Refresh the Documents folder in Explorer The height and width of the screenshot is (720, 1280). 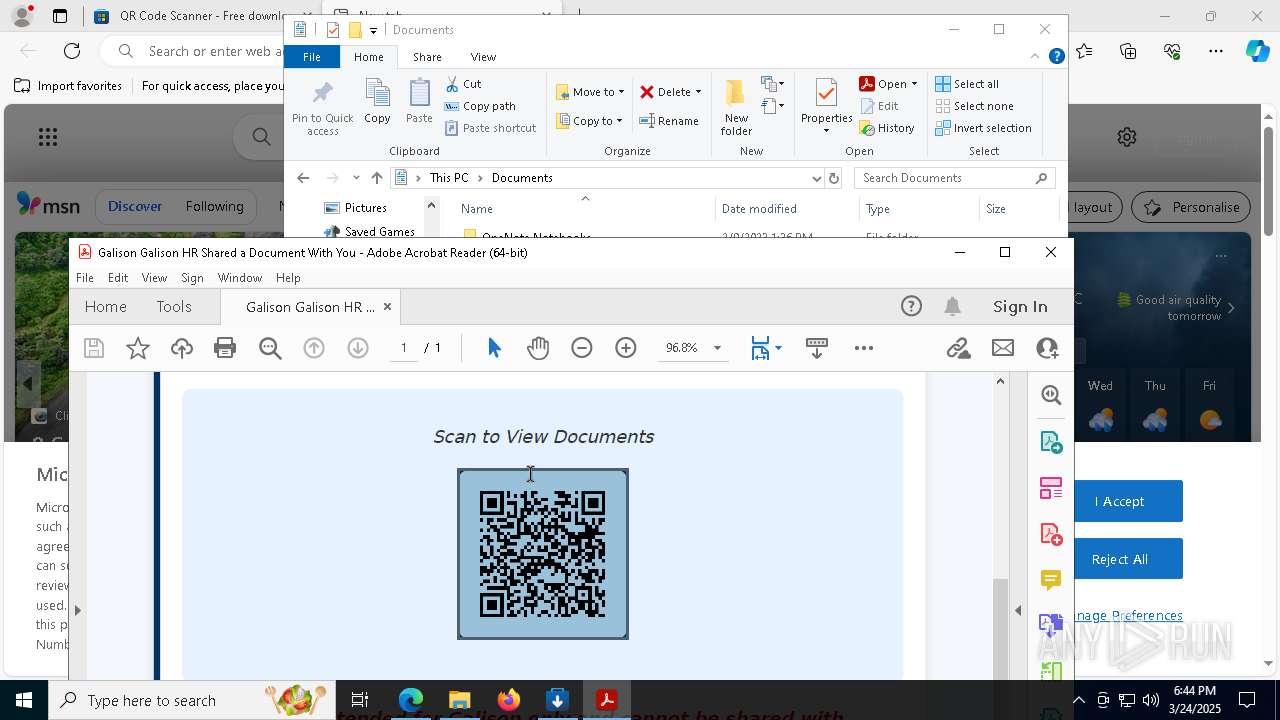click(x=834, y=178)
